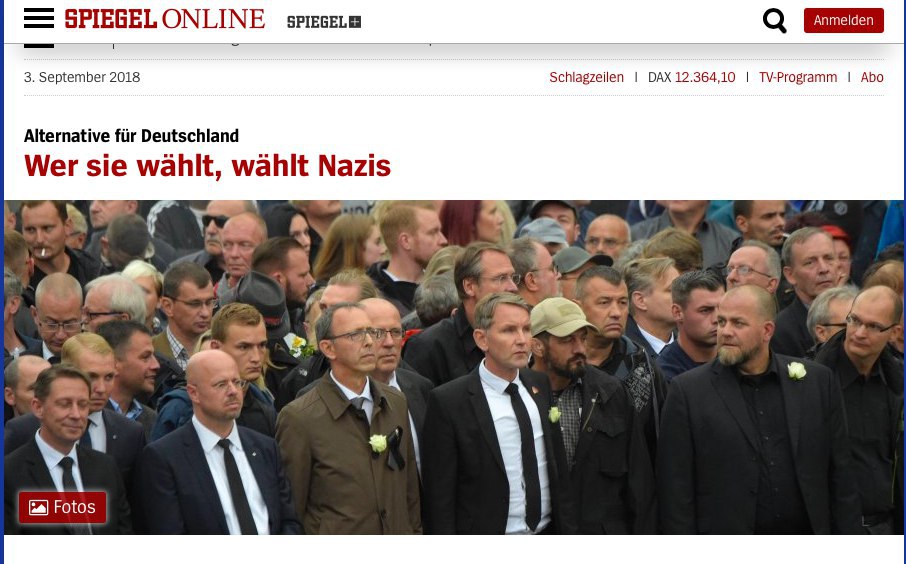The image size is (906, 564).
Task: Click the partially hidden black icon below header
Action: click(x=39, y=45)
